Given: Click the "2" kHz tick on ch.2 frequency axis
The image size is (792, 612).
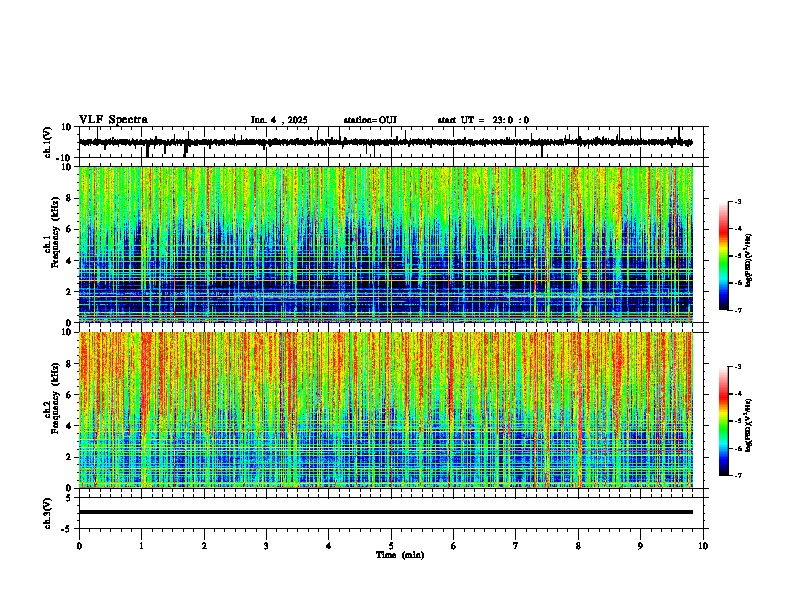Looking at the screenshot, I should click(69, 457).
